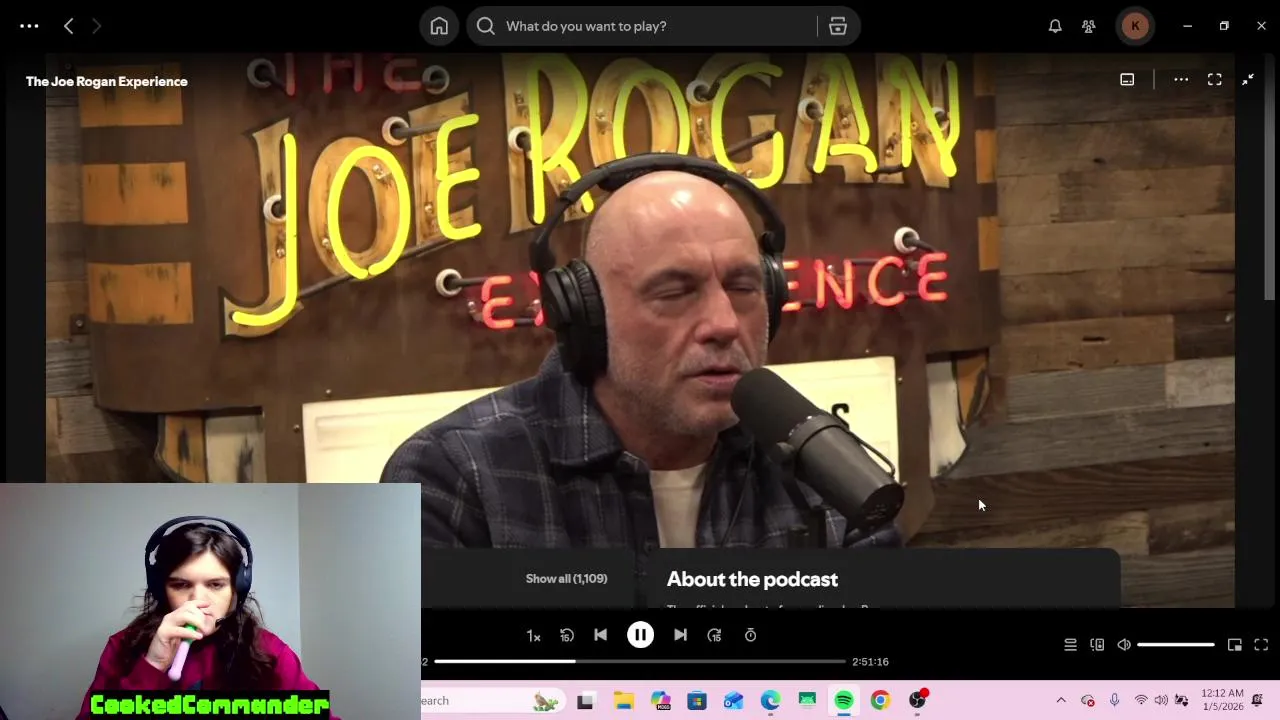The height and width of the screenshot is (720, 1280).
Task: Click Spotify taskbar icon
Action: pos(844,701)
